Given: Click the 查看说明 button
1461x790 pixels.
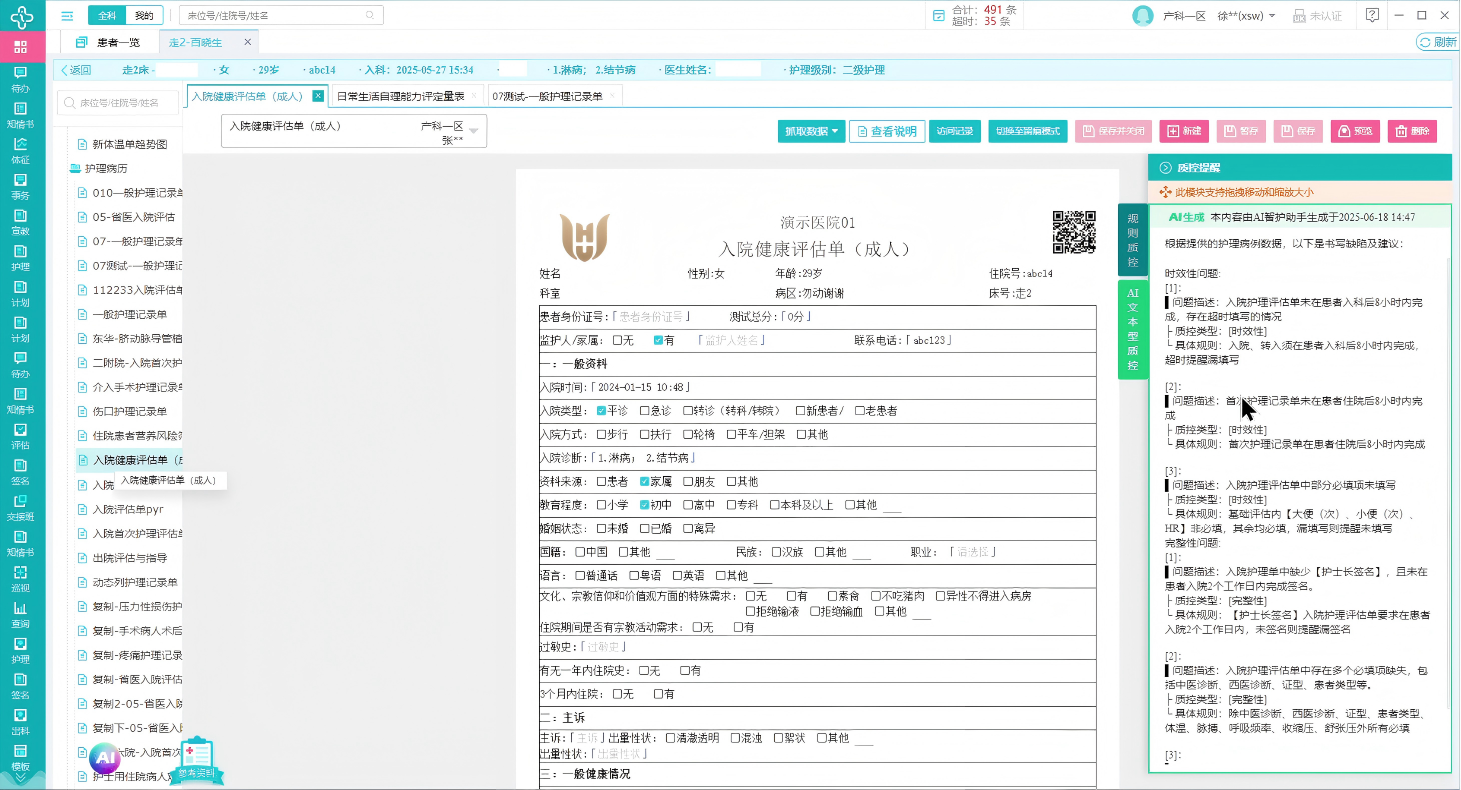Looking at the screenshot, I should click(887, 131).
